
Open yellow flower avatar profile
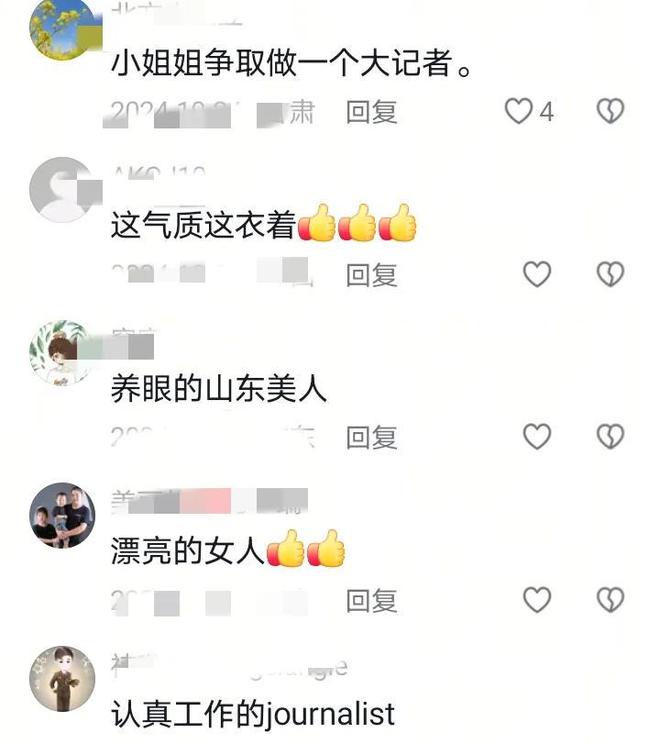tap(63, 28)
